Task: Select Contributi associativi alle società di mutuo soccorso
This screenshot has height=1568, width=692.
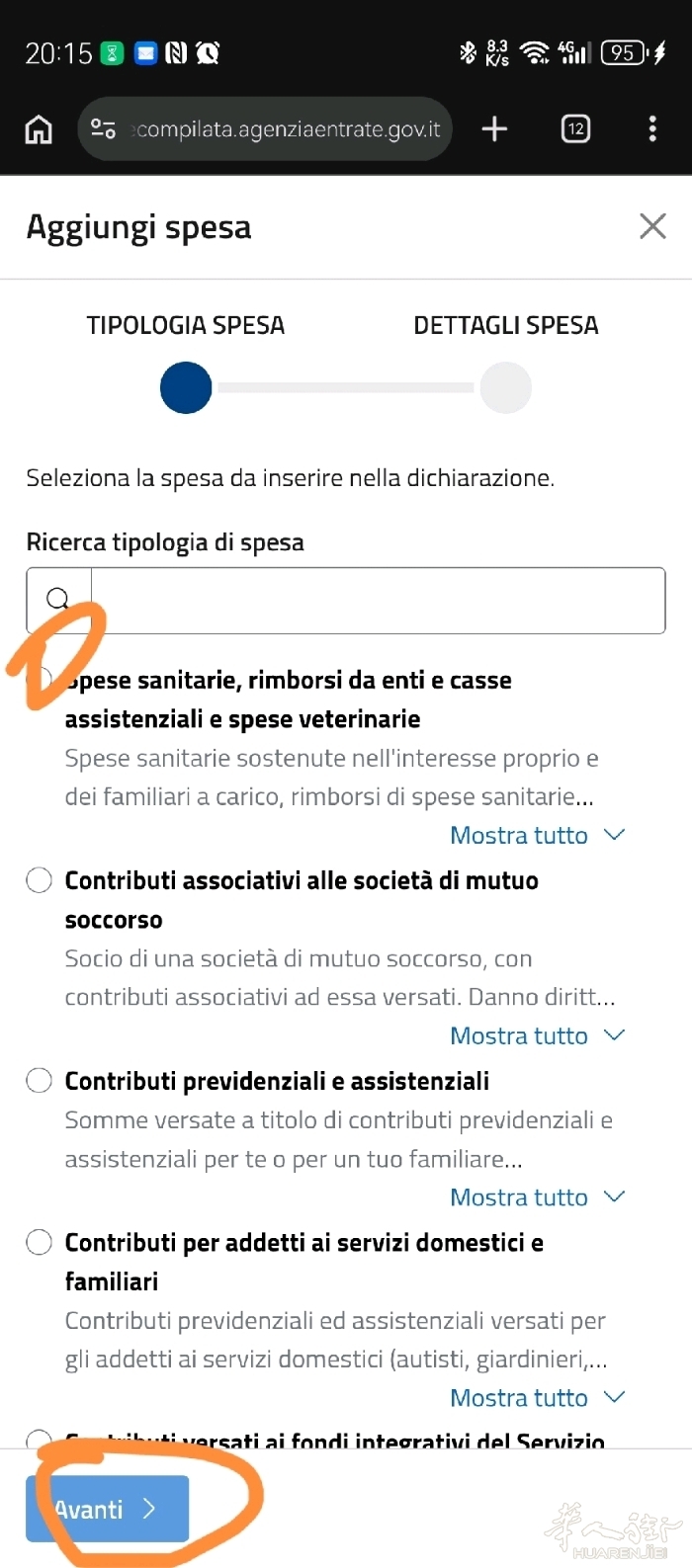Action: tap(39, 880)
